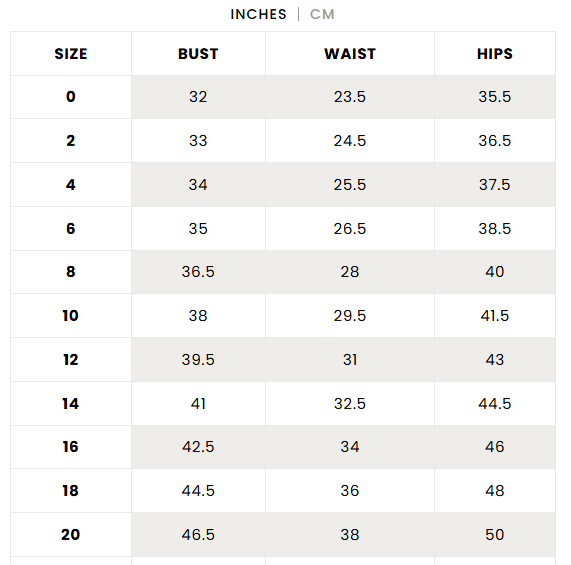Select size 0 row label
Image resolution: width=571 pixels, height=565 pixels.
tap(71, 97)
